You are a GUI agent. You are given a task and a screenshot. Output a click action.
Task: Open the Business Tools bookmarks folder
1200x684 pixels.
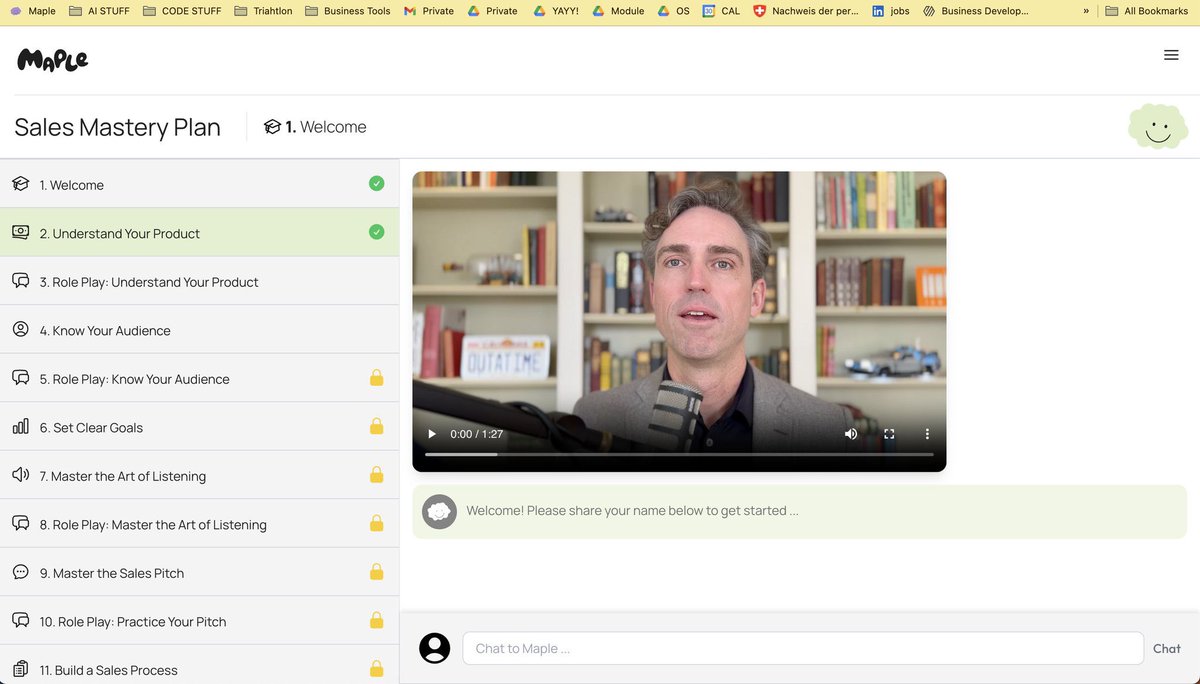pyautogui.click(x=348, y=11)
